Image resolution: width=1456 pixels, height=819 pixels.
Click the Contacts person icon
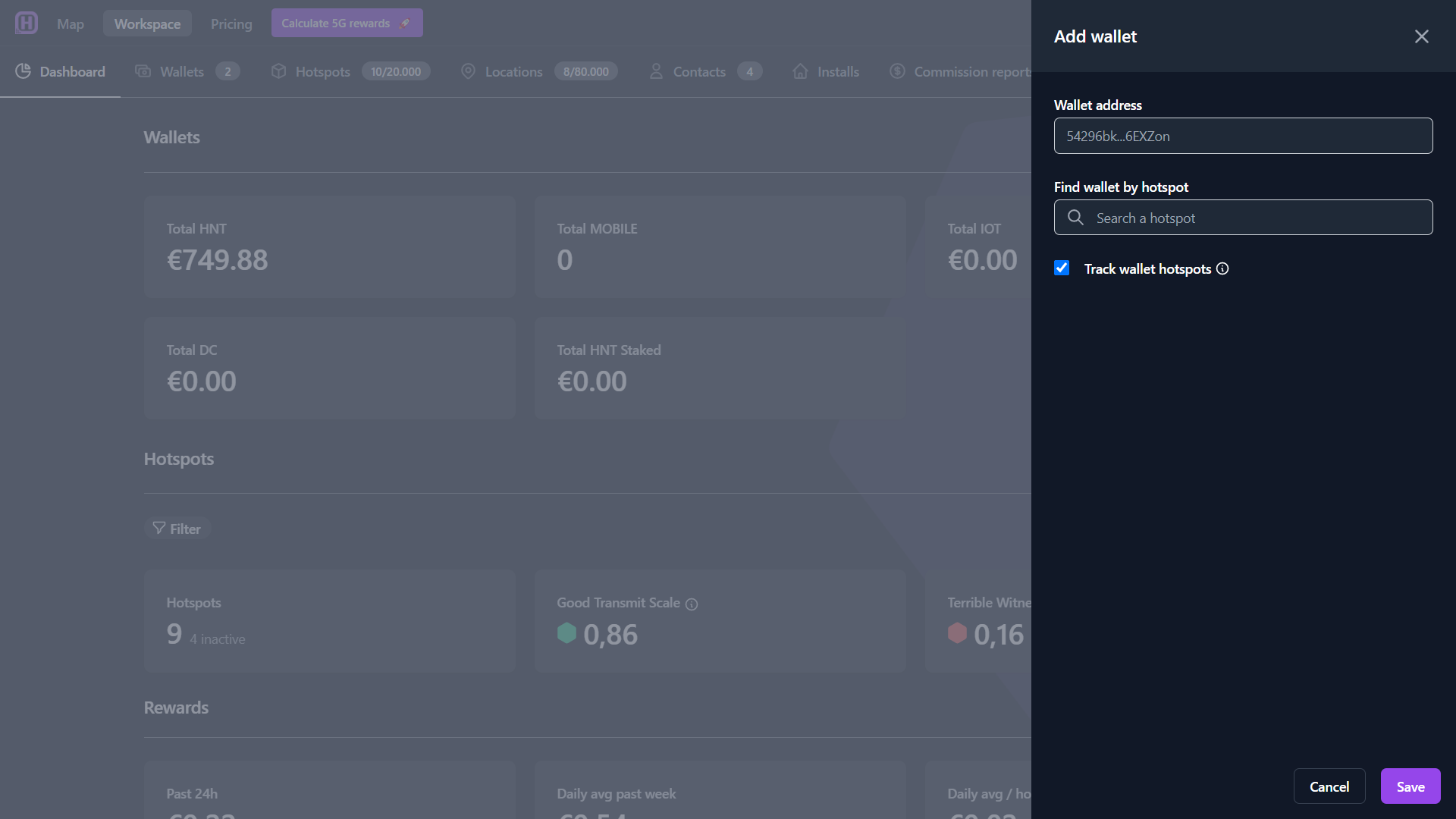point(656,71)
